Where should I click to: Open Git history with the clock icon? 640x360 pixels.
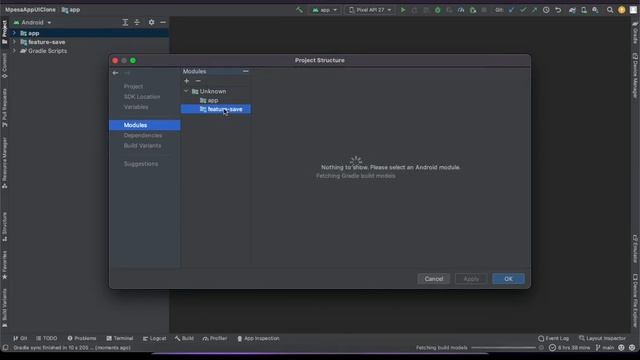click(546, 10)
